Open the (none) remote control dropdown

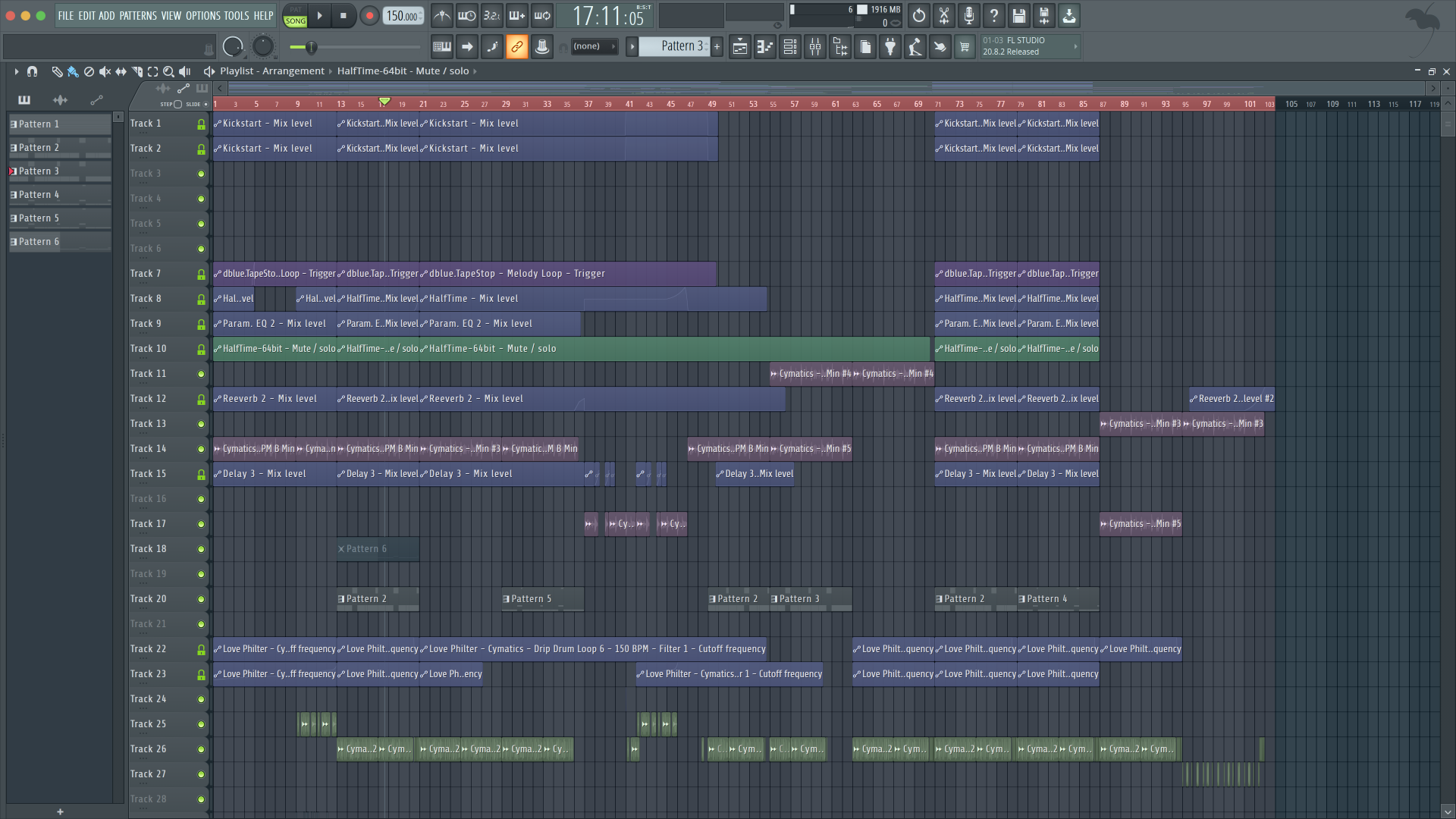click(594, 47)
